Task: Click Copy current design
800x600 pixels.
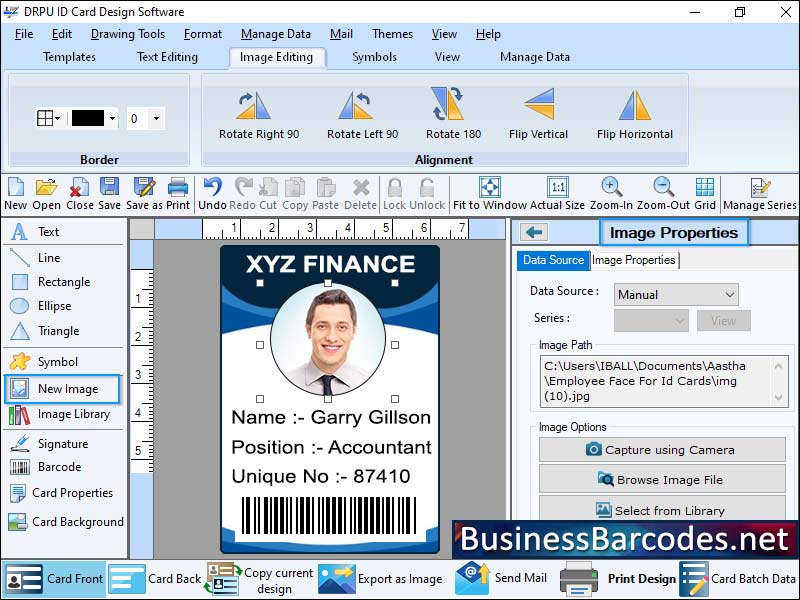Action: [260, 580]
